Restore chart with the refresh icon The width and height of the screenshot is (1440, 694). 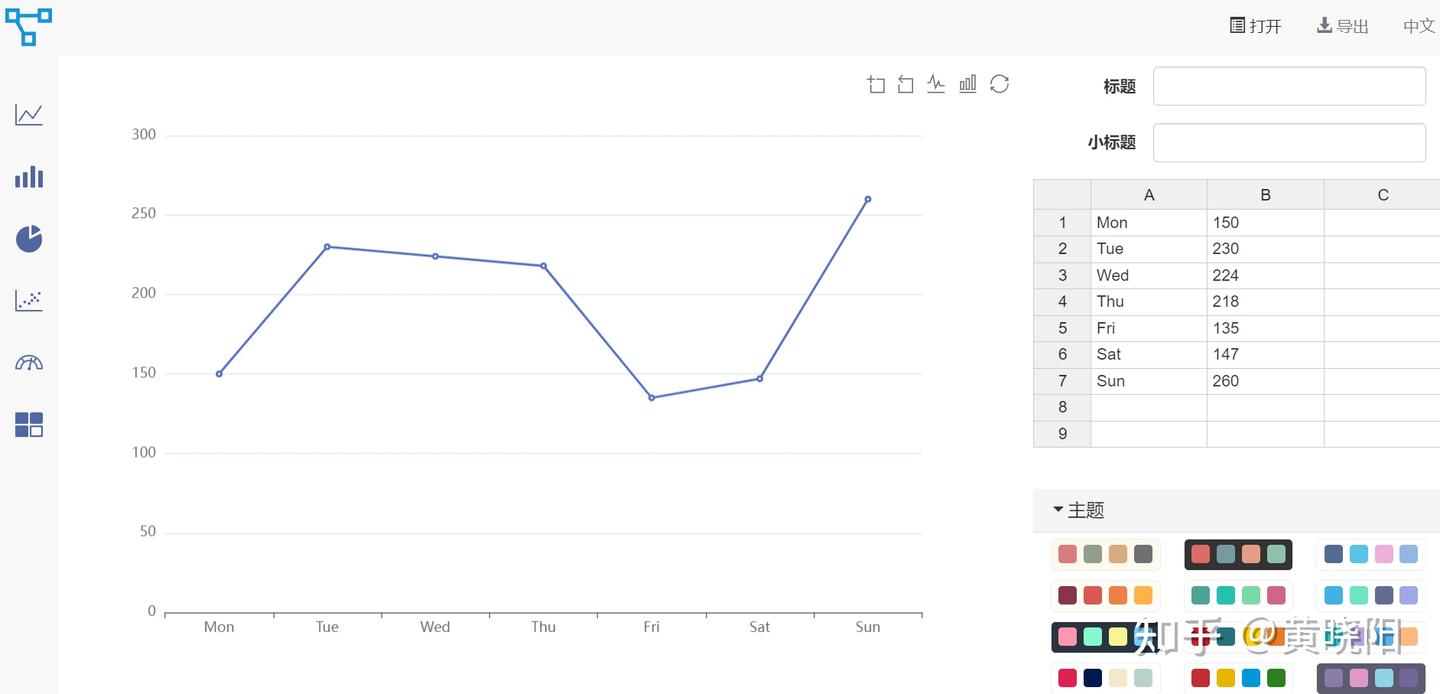click(999, 84)
